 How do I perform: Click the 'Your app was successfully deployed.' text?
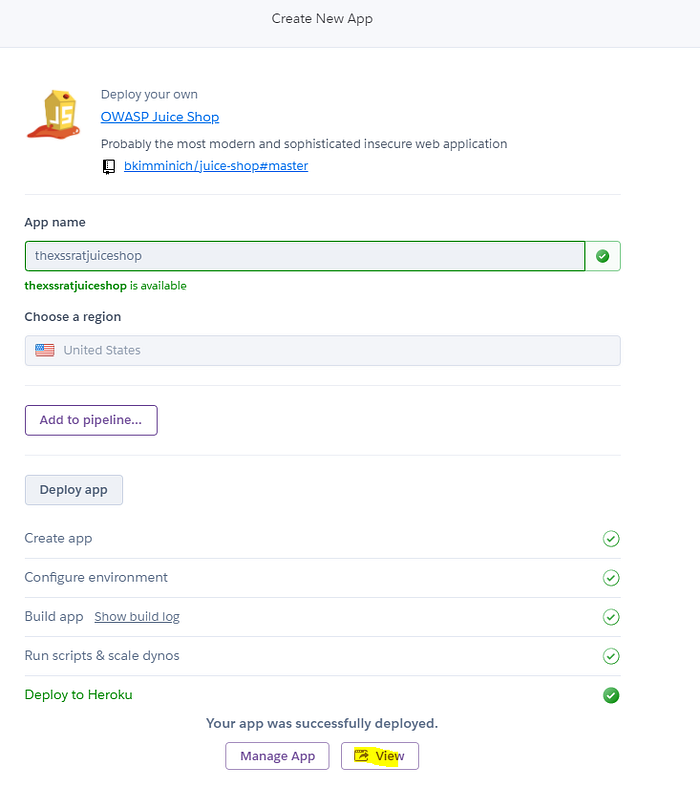tap(322, 723)
